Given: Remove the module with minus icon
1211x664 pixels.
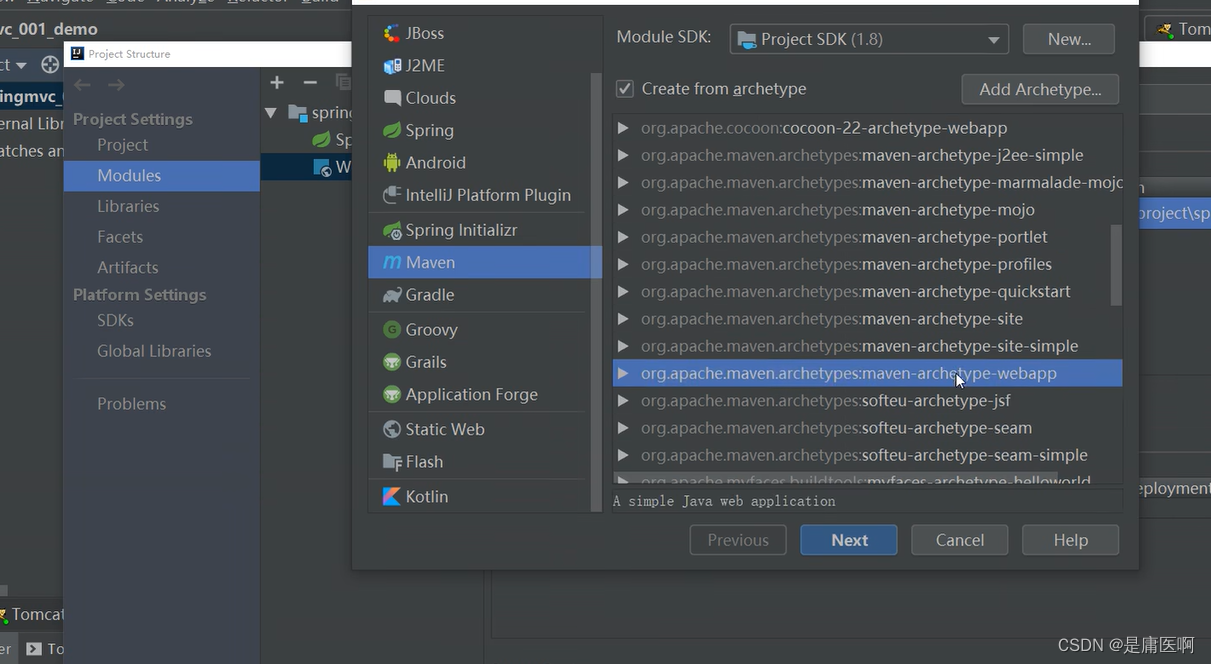Looking at the screenshot, I should [310, 82].
